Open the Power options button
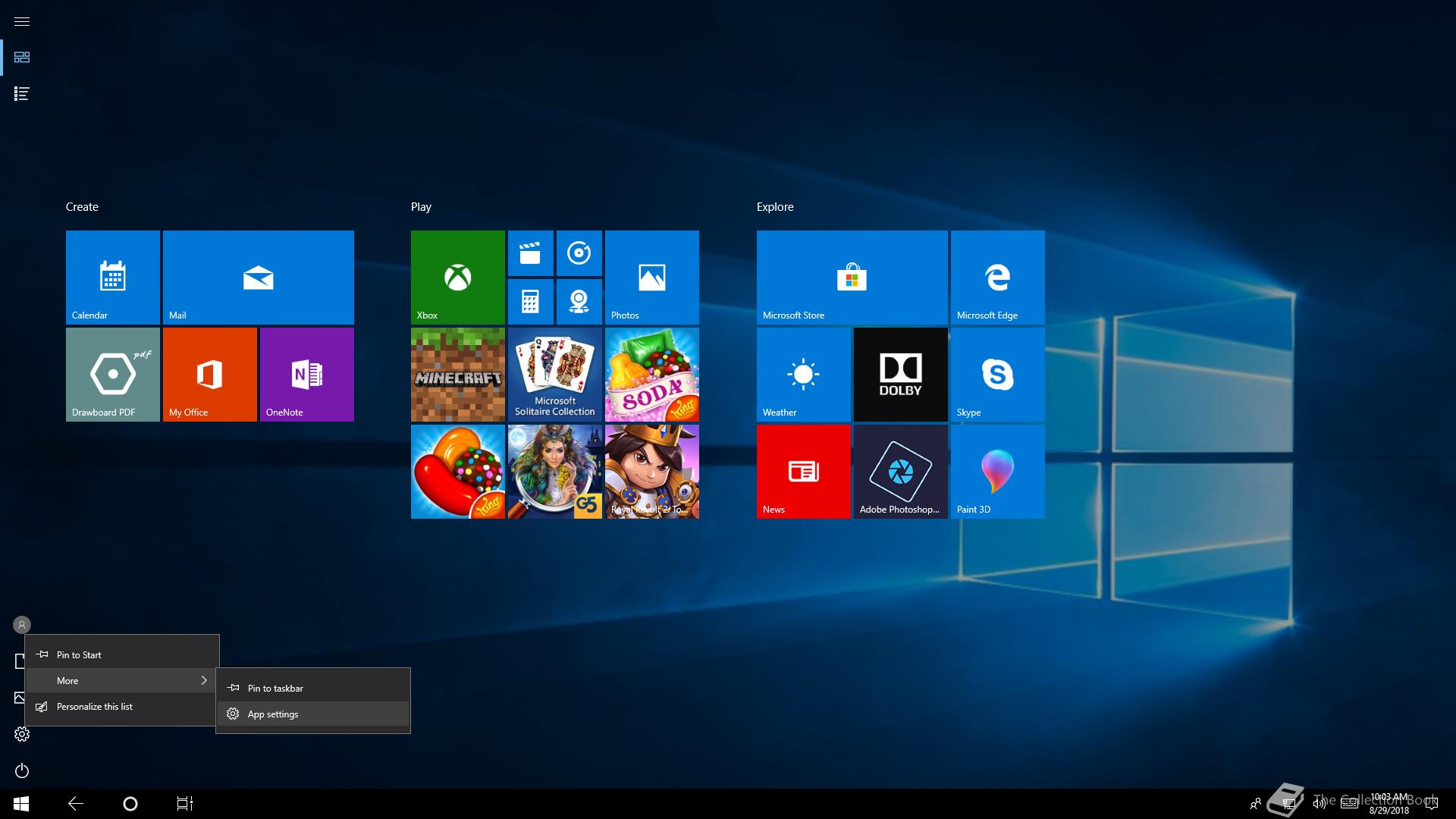Image resolution: width=1456 pixels, height=819 pixels. pyautogui.click(x=22, y=770)
